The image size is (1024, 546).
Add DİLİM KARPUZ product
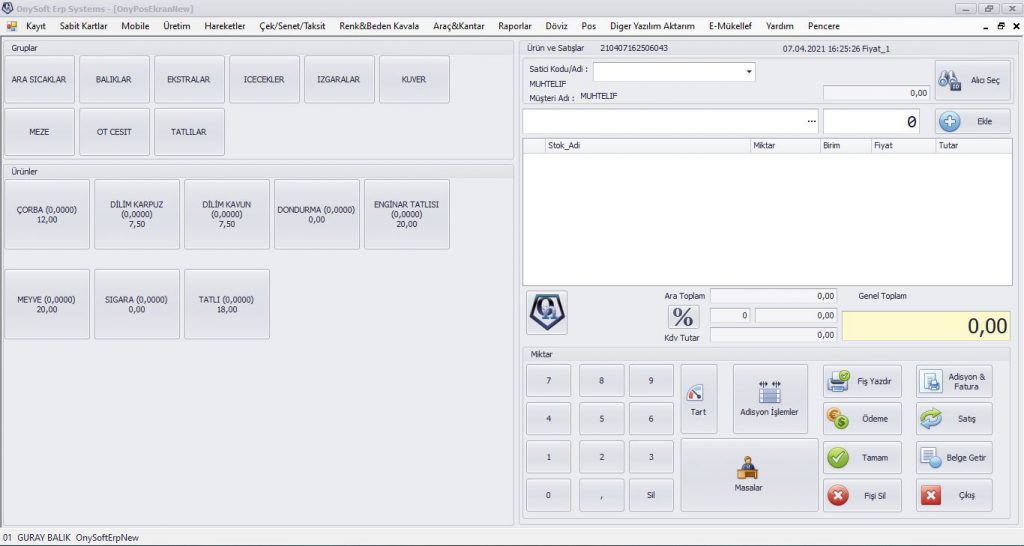tap(137, 214)
